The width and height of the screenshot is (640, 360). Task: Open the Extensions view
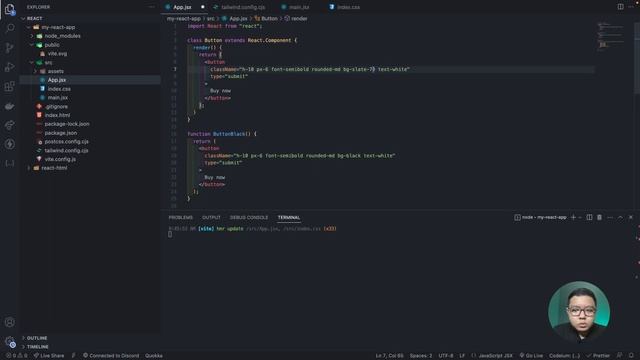pyautogui.click(x=9, y=86)
